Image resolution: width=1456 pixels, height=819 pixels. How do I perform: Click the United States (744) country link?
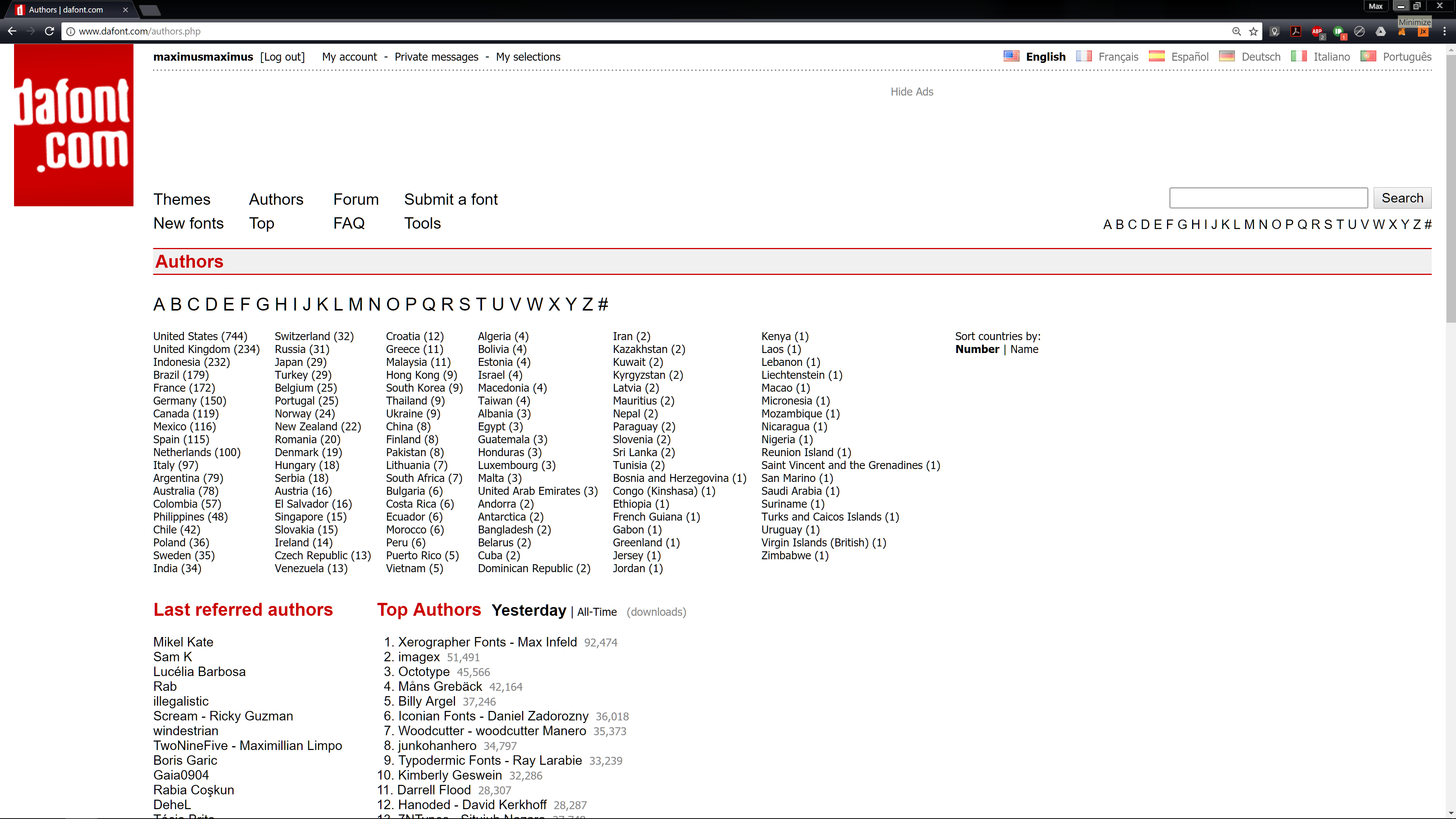(200, 336)
